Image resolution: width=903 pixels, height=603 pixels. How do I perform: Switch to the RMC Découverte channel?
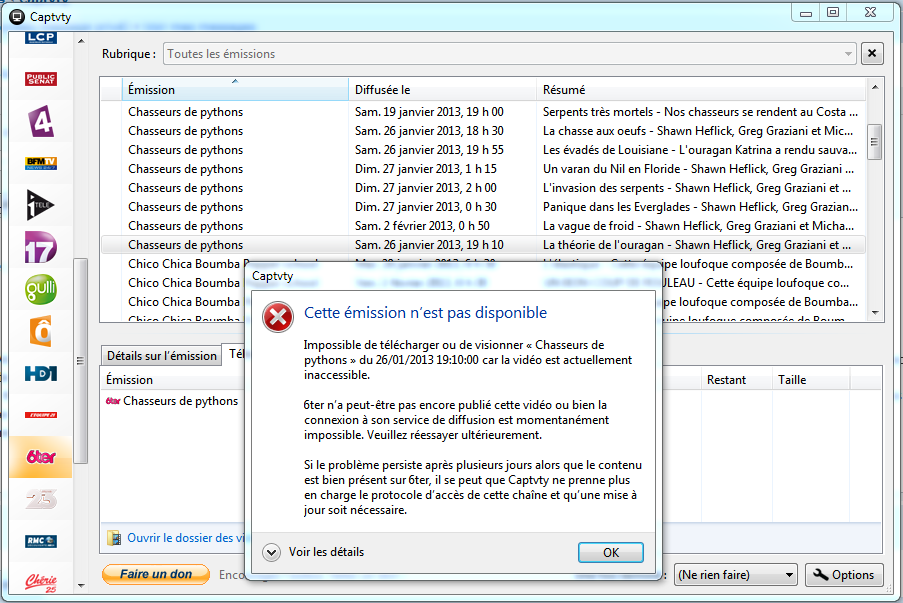click(x=40, y=540)
